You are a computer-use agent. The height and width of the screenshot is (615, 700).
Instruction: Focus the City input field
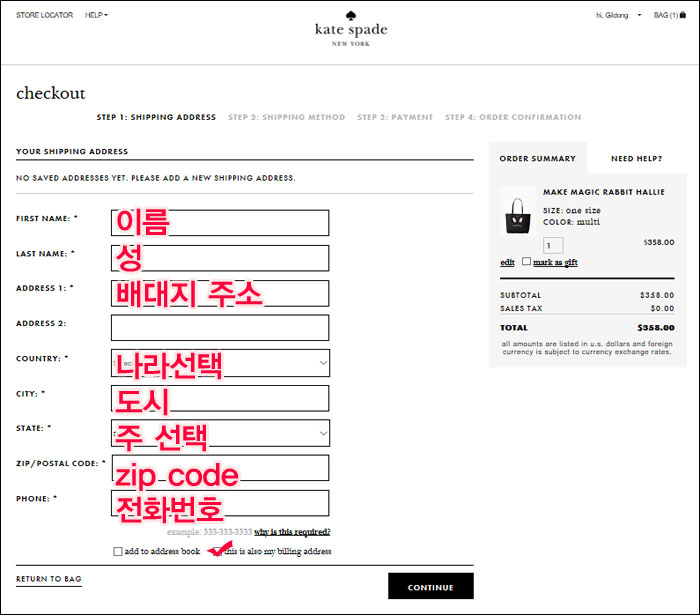pyautogui.click(x=220, y=398)
